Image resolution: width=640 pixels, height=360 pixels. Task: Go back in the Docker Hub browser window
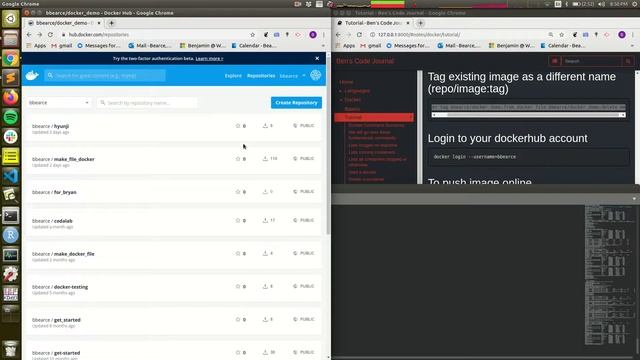point(29,35)
